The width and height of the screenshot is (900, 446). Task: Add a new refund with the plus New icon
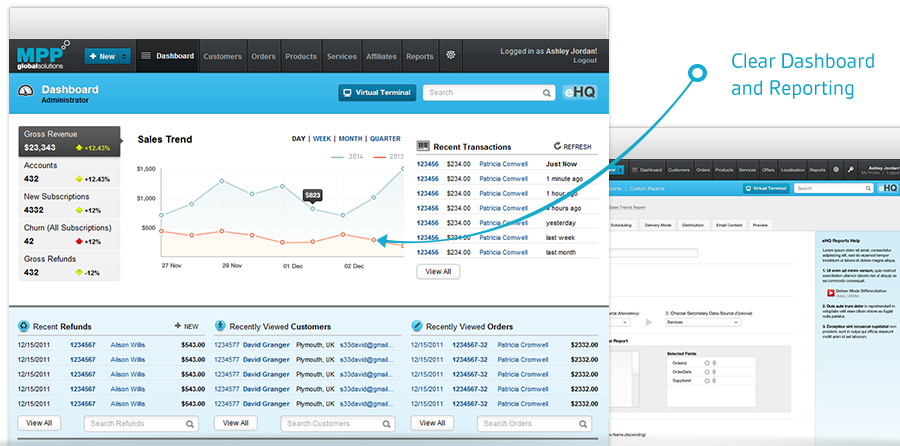[x=178, y=326]
